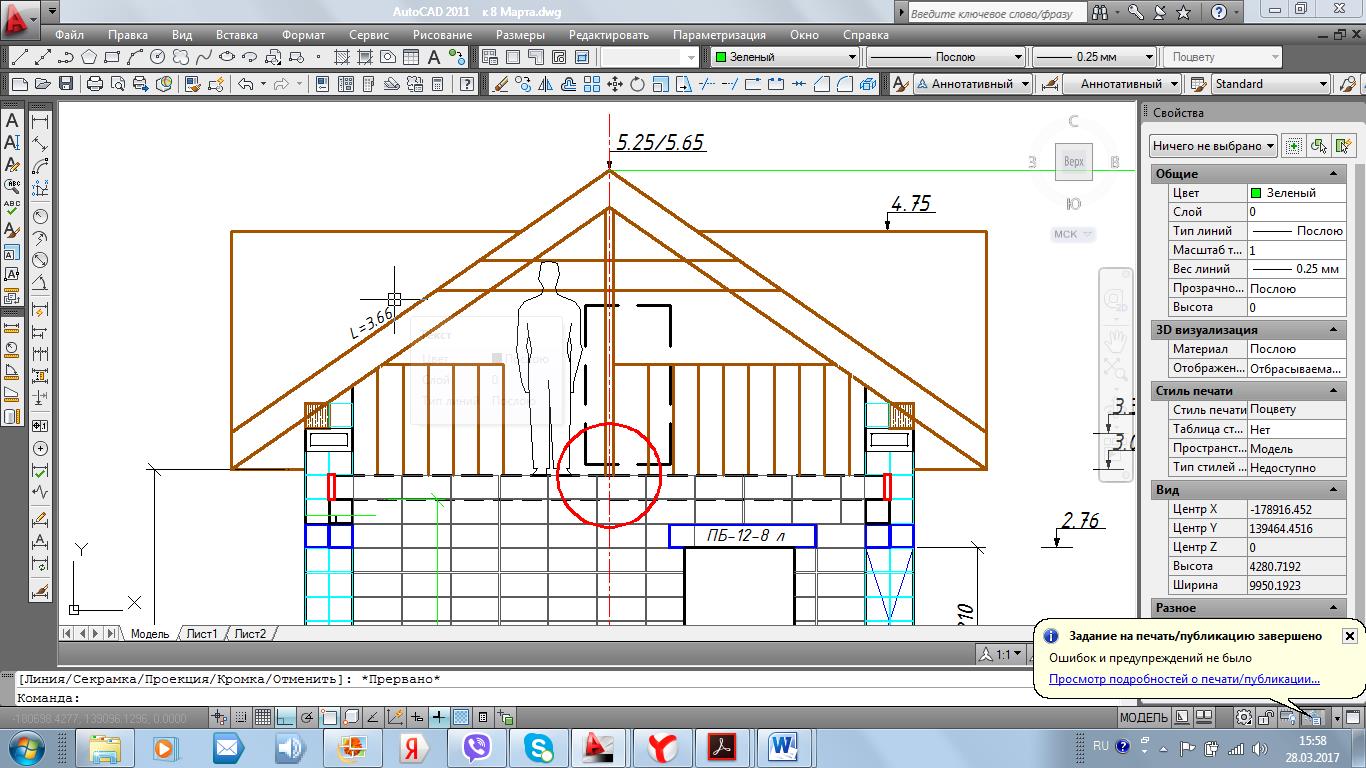Click the Верх face of ViewCube
Viewport: 1366px width, 768px height.
click(1073, 162)
